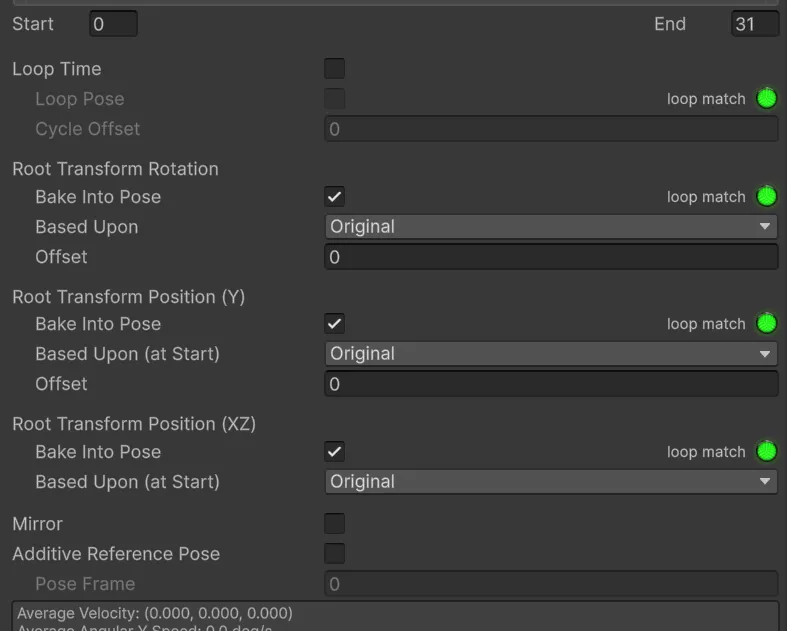Click the Pose Frame field
787x631 pixels.
[551, 584]
